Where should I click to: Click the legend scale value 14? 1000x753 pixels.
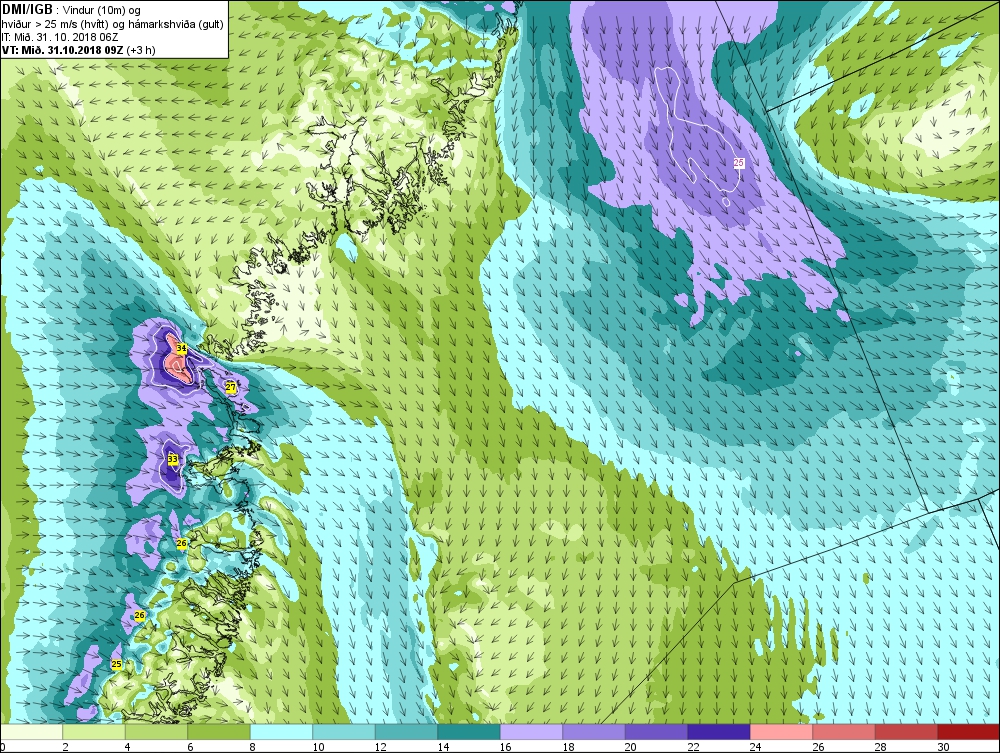443,747
